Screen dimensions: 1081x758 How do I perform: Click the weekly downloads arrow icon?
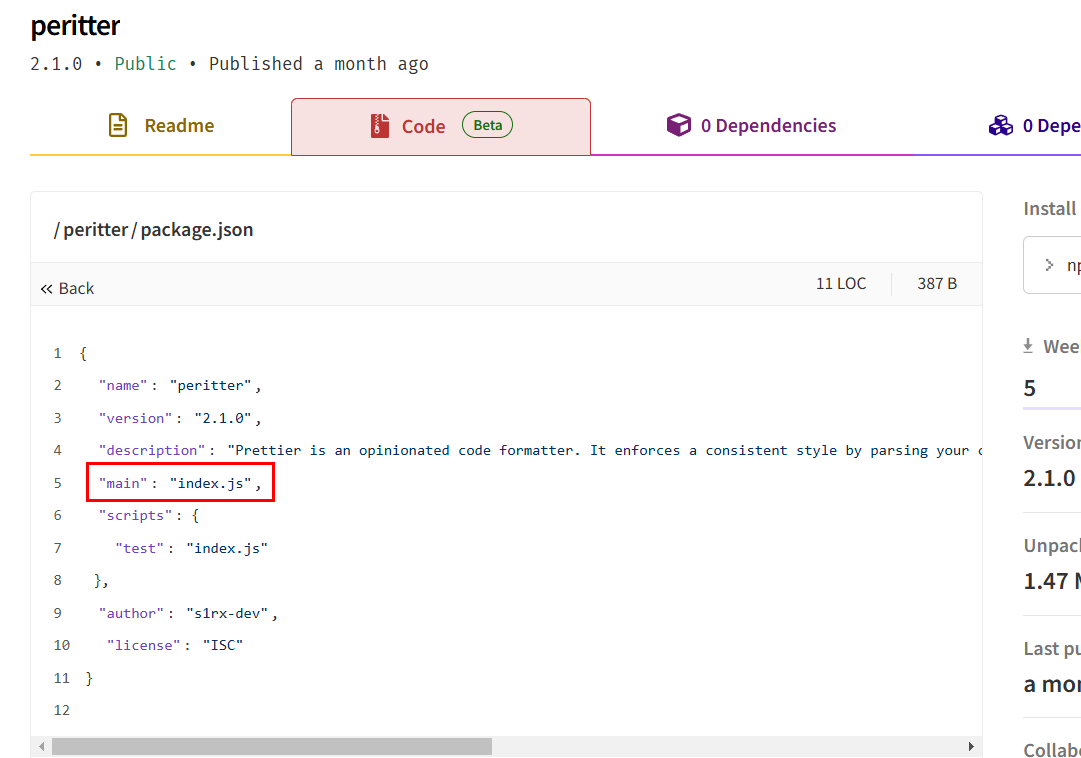[1028, 346]
